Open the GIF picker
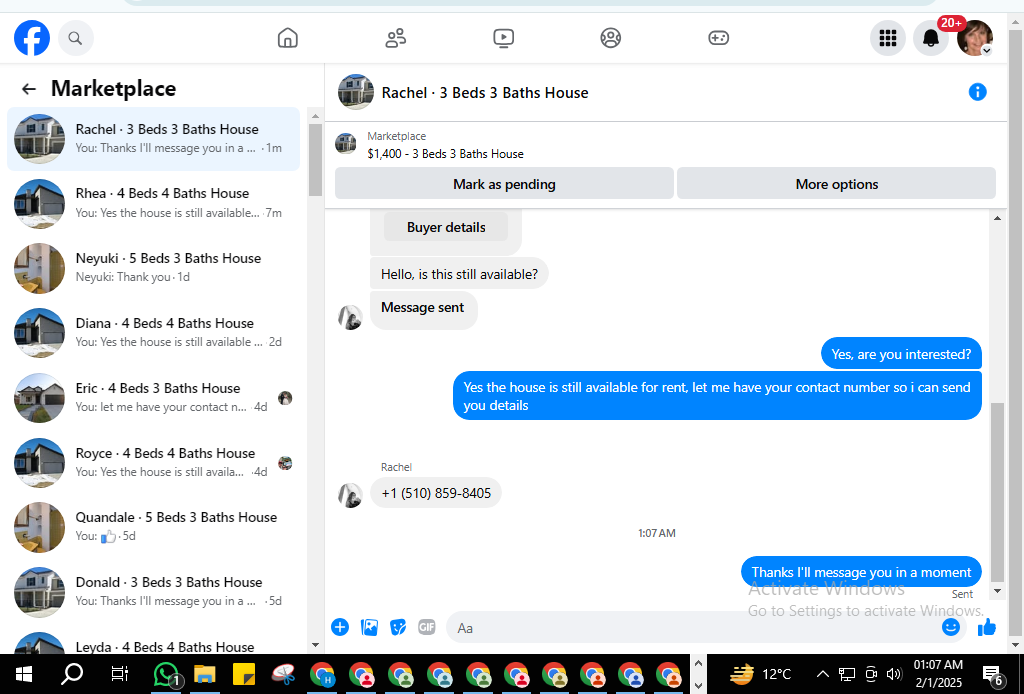Viewport: 1024px width, 694px height. 426,627
